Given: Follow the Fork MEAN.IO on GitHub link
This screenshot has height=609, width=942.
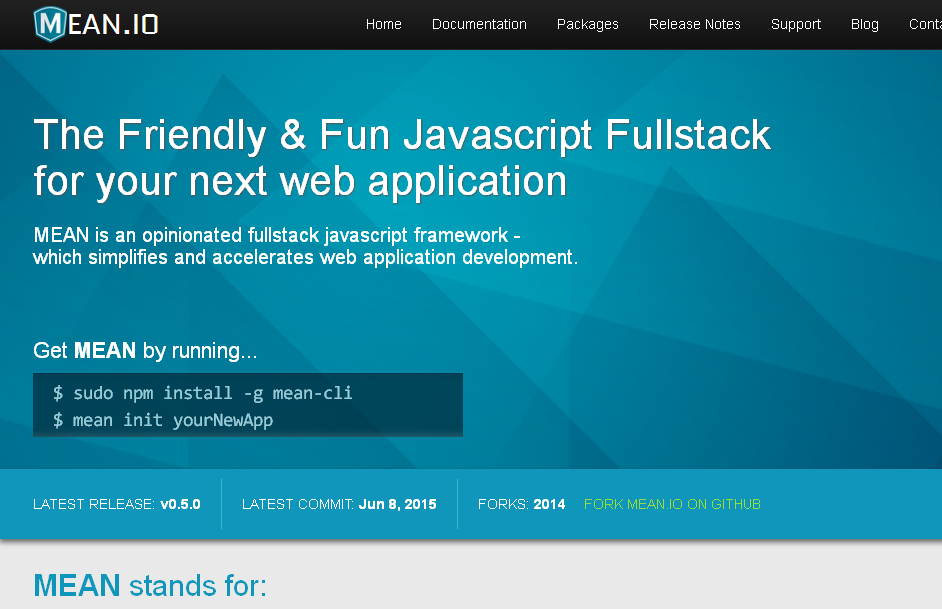Looking at the screenshot, I should tap(672, 504).
